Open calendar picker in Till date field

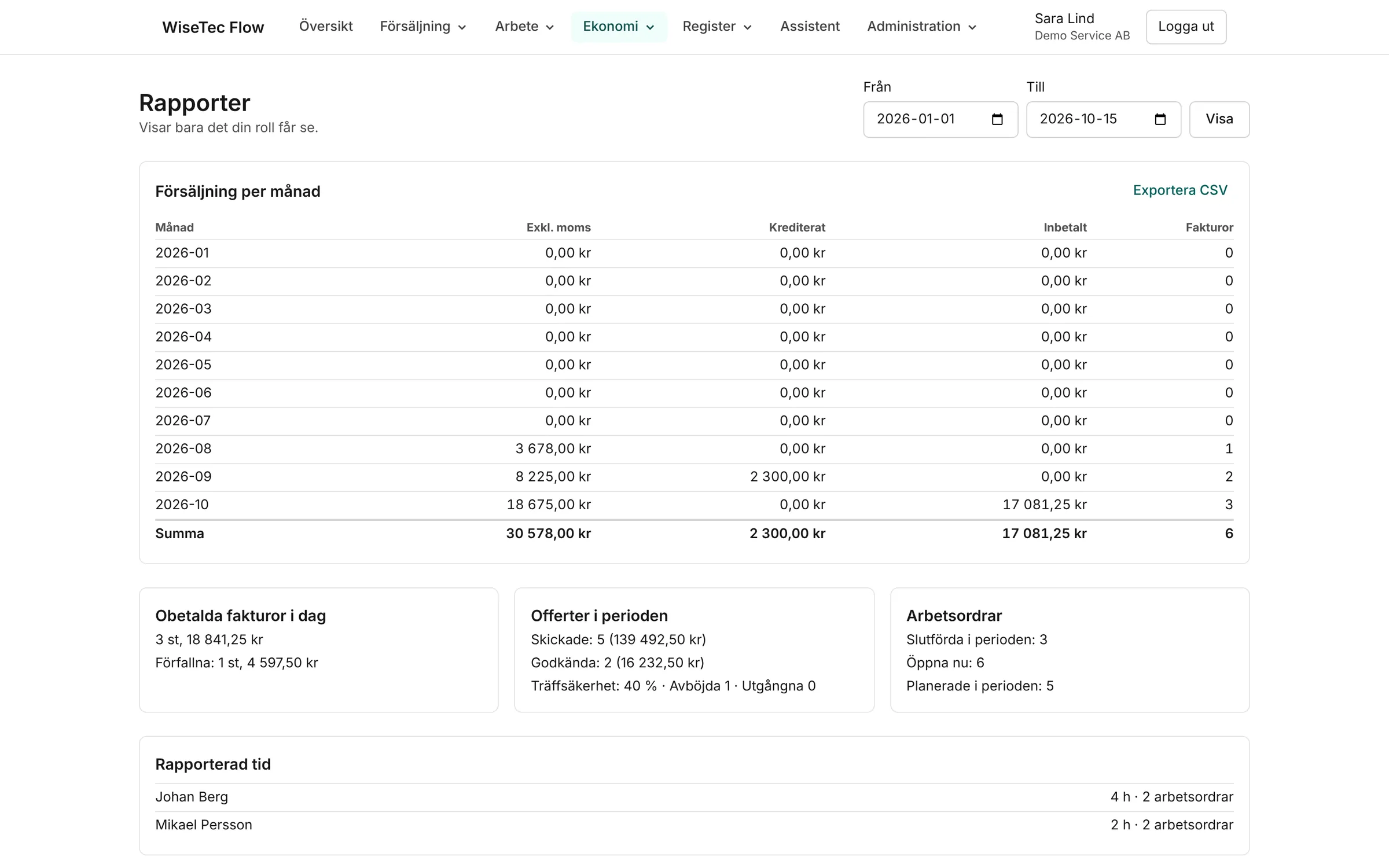[x=1160, y=119]
